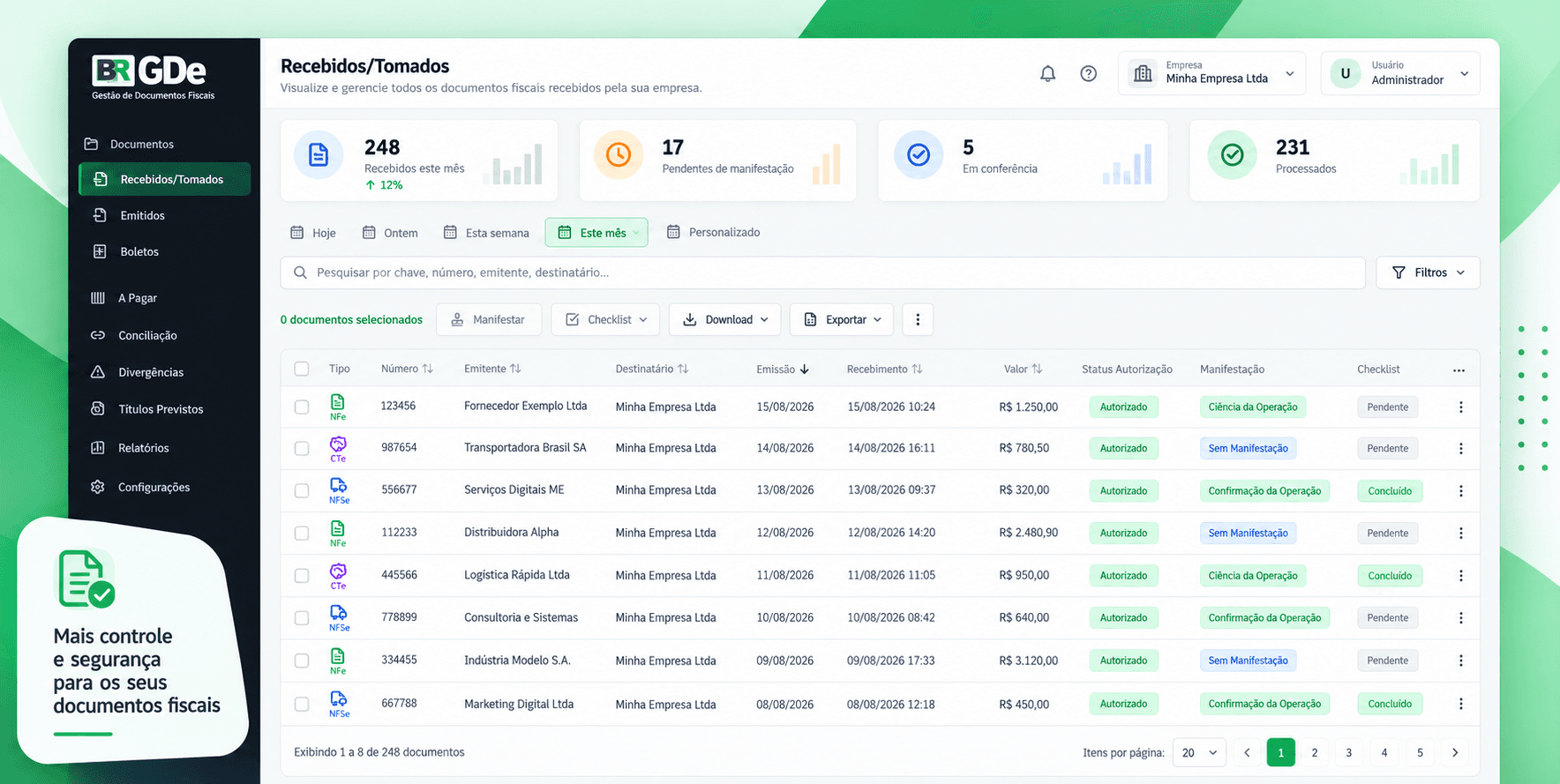Open the help question mark icon
This screenshot has width=1560, height=784.
coord(1089,74)
